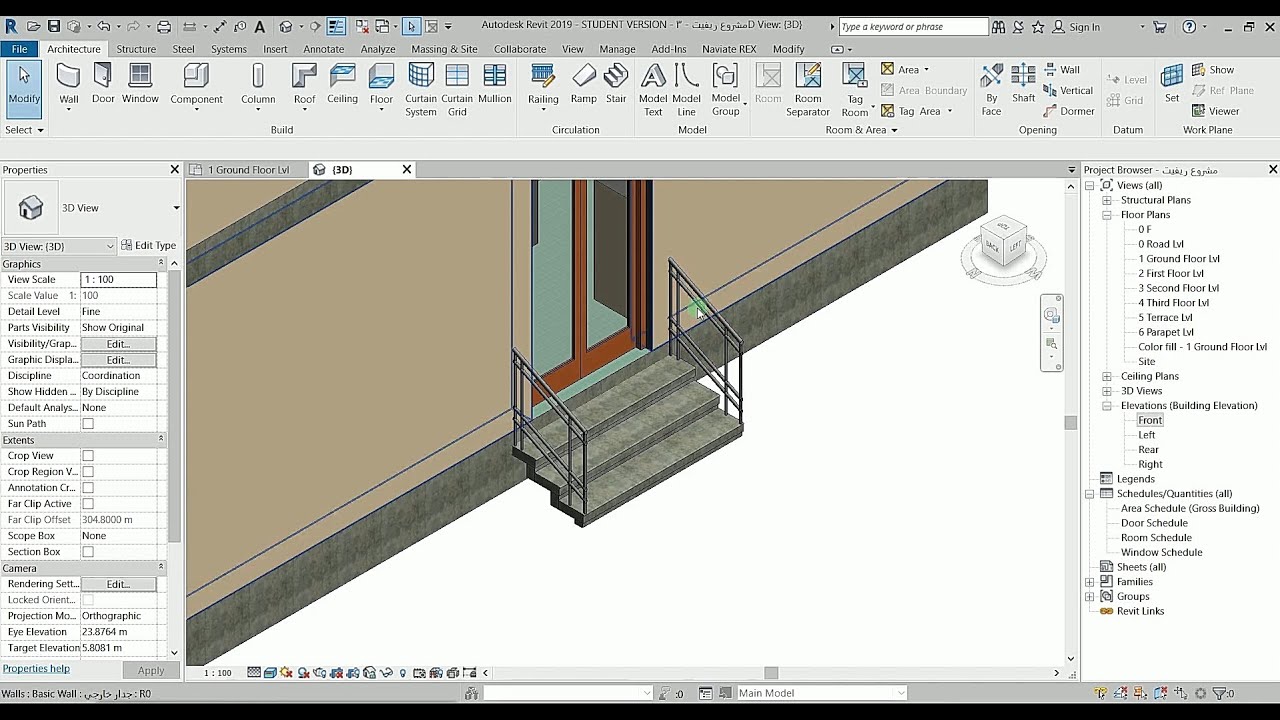
Task: Click Edit for Rendering Settings
Action: pos(118,584)
